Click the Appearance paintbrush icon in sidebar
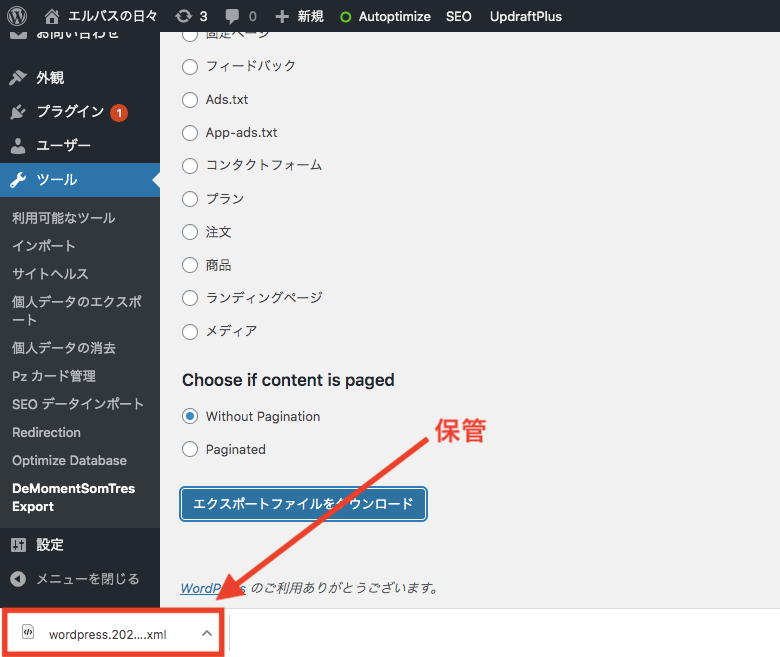The image size is (780, 657). point(18,78)
